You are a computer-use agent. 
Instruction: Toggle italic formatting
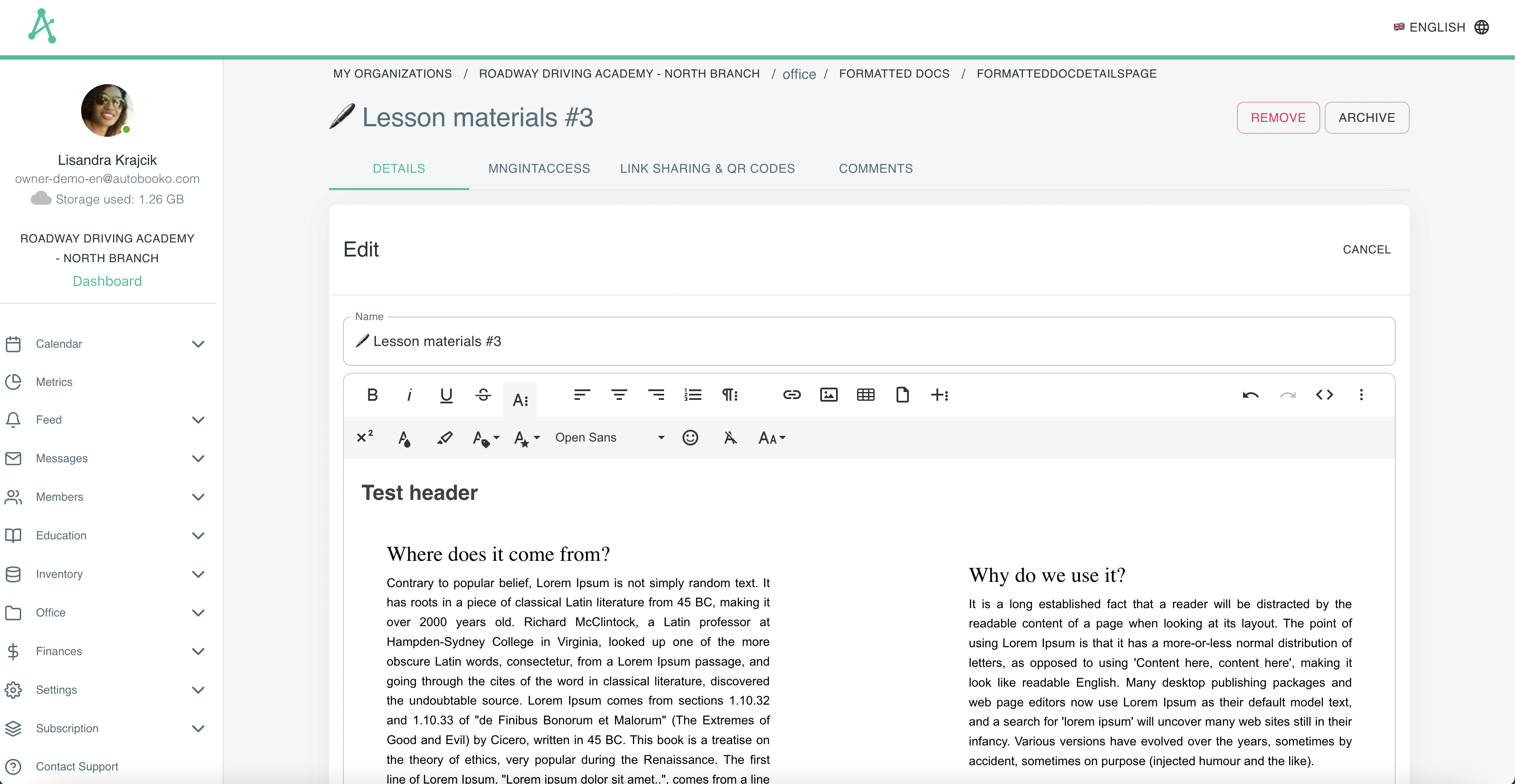coord(409,395)
